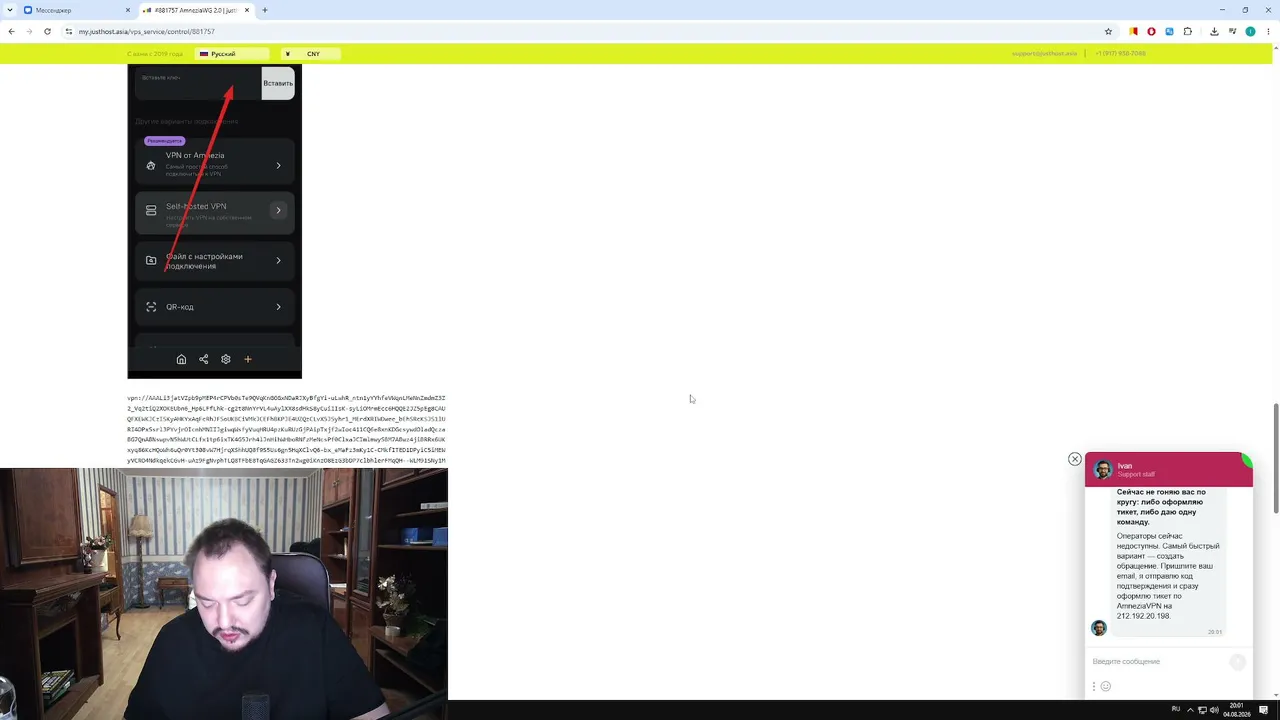1280x720 pixels.
Task: Open chat options three-dot menu
Action: click(1093, 686)
